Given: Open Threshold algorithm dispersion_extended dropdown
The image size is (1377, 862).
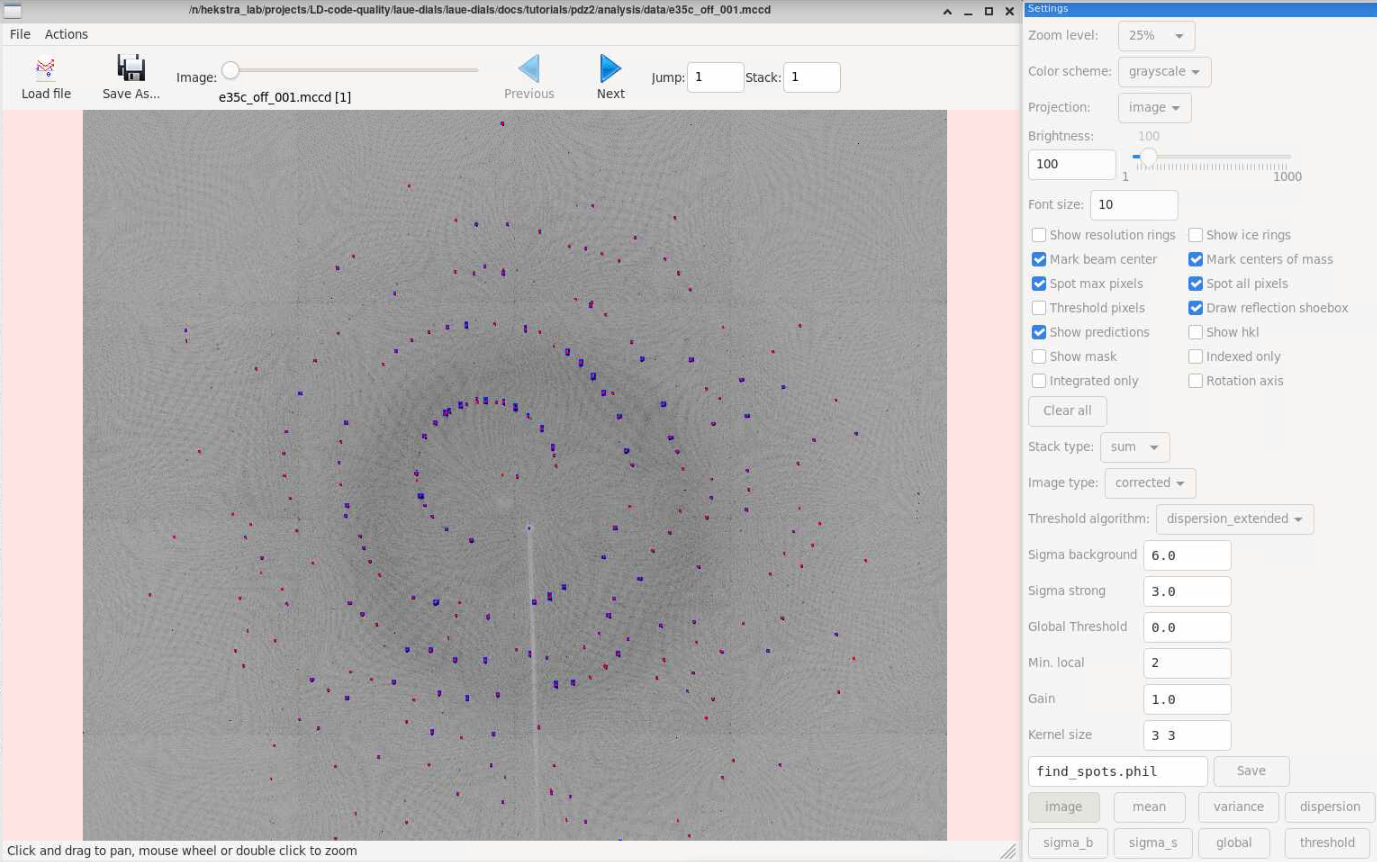Looking at the screenshot, I should click(x=1235, y=519).
